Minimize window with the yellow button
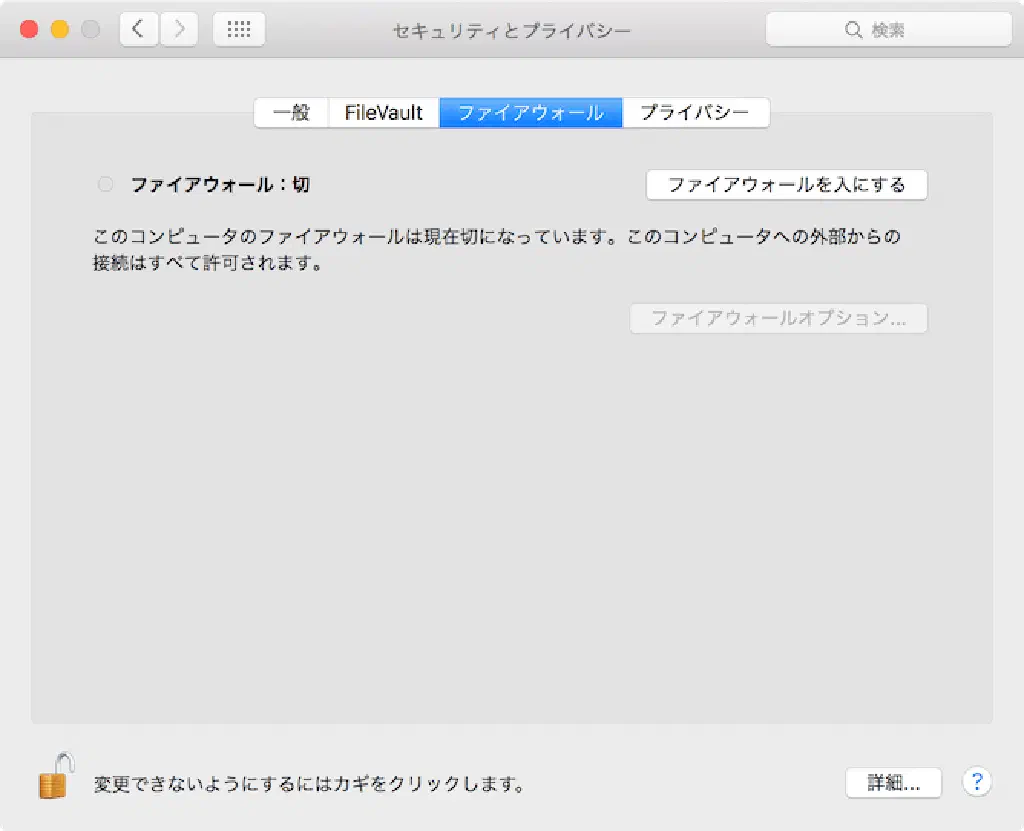 point(60,30)
